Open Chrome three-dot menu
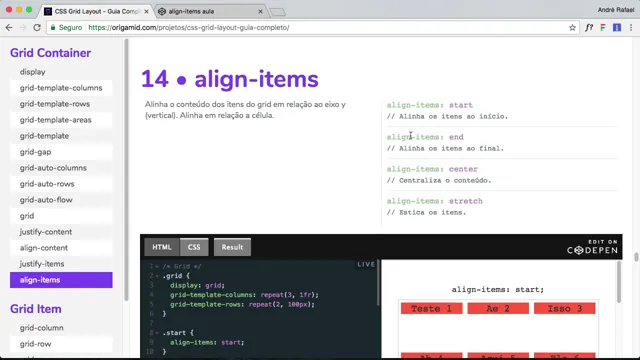640x360 pixels. coord(631,27)
